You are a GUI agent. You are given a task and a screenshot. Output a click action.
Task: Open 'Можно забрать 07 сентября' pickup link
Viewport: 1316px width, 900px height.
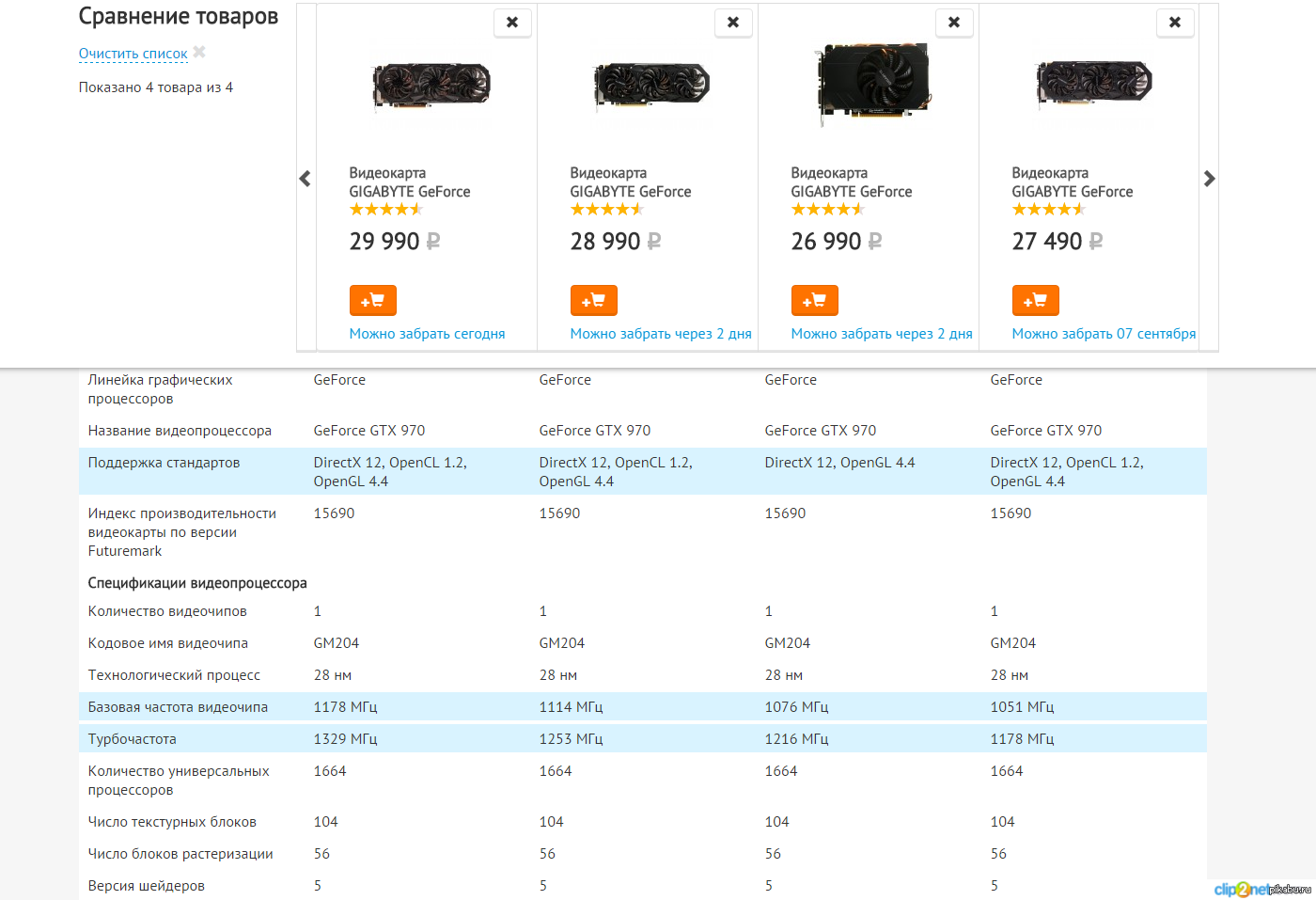[1104, 334]
